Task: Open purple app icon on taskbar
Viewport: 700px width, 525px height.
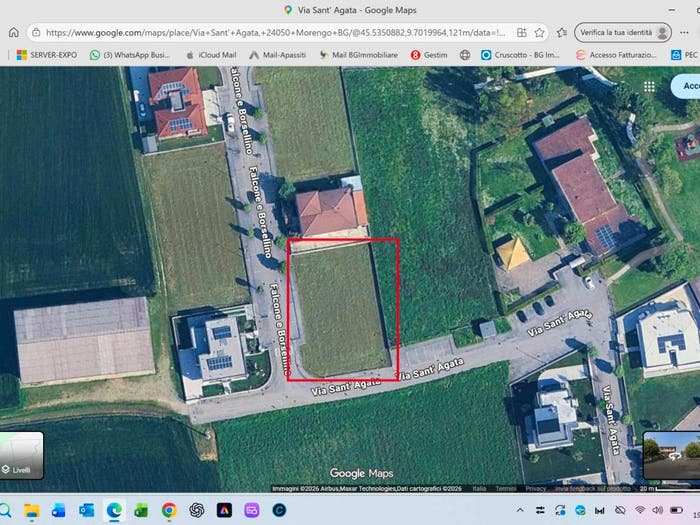Action: pos(252,510)
